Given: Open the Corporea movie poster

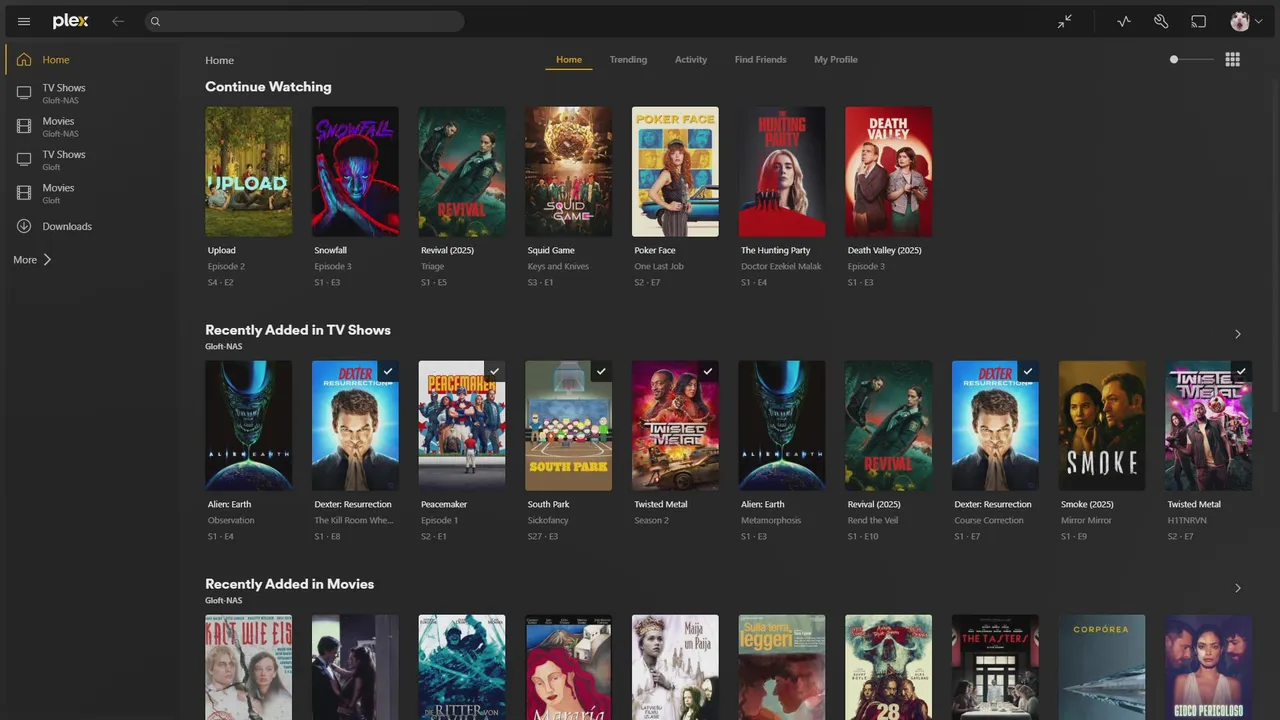Looking at the screenshot, I should (x=1102, y=667).
